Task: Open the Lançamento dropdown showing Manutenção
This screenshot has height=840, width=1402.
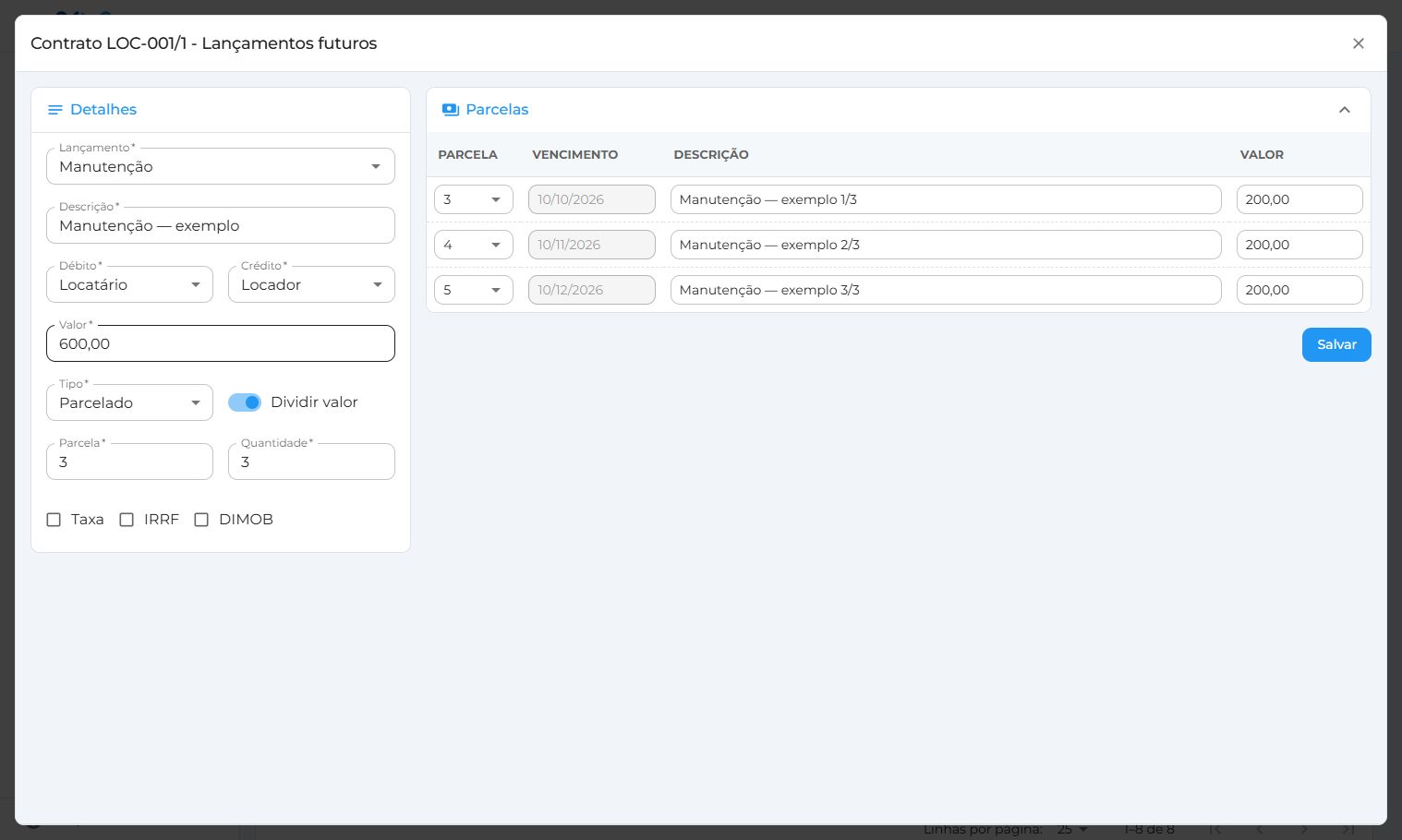Action: point(221,166)
